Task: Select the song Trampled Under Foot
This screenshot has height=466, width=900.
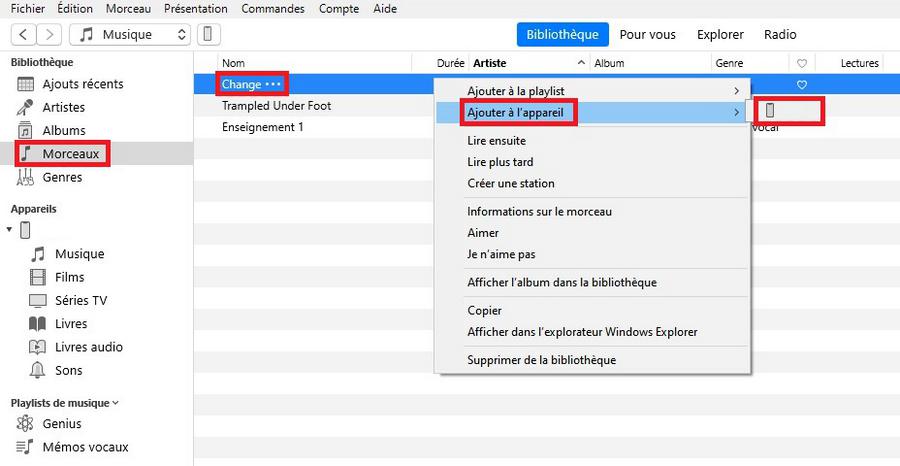Action: [x=277, y=106]
